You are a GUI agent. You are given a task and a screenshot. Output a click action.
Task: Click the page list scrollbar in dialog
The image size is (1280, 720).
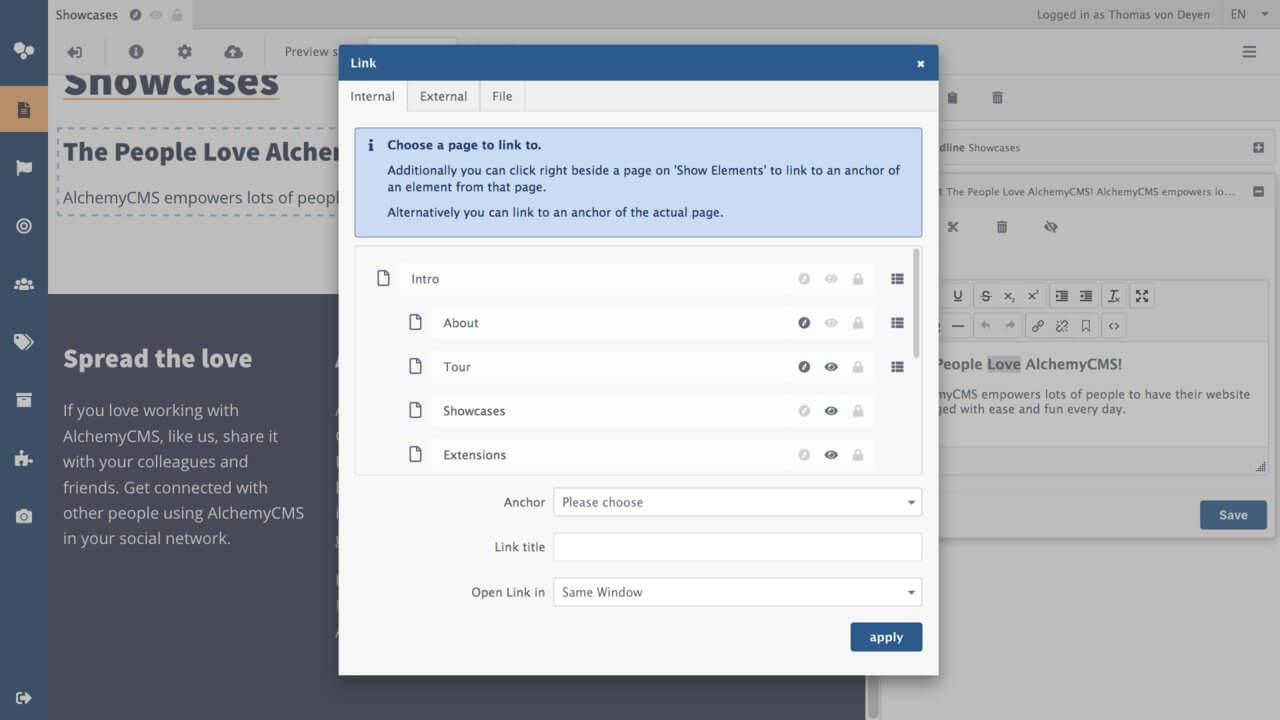[916, 303]
